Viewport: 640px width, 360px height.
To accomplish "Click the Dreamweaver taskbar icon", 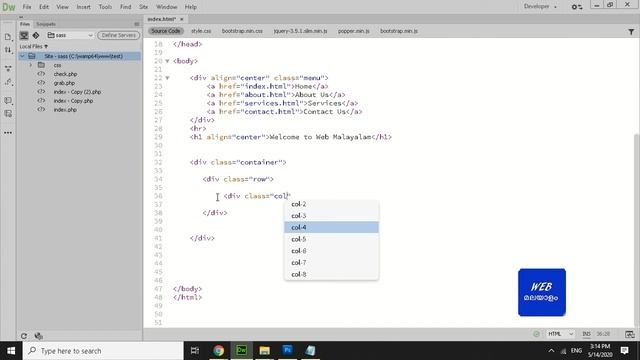I will coord(242,350).
